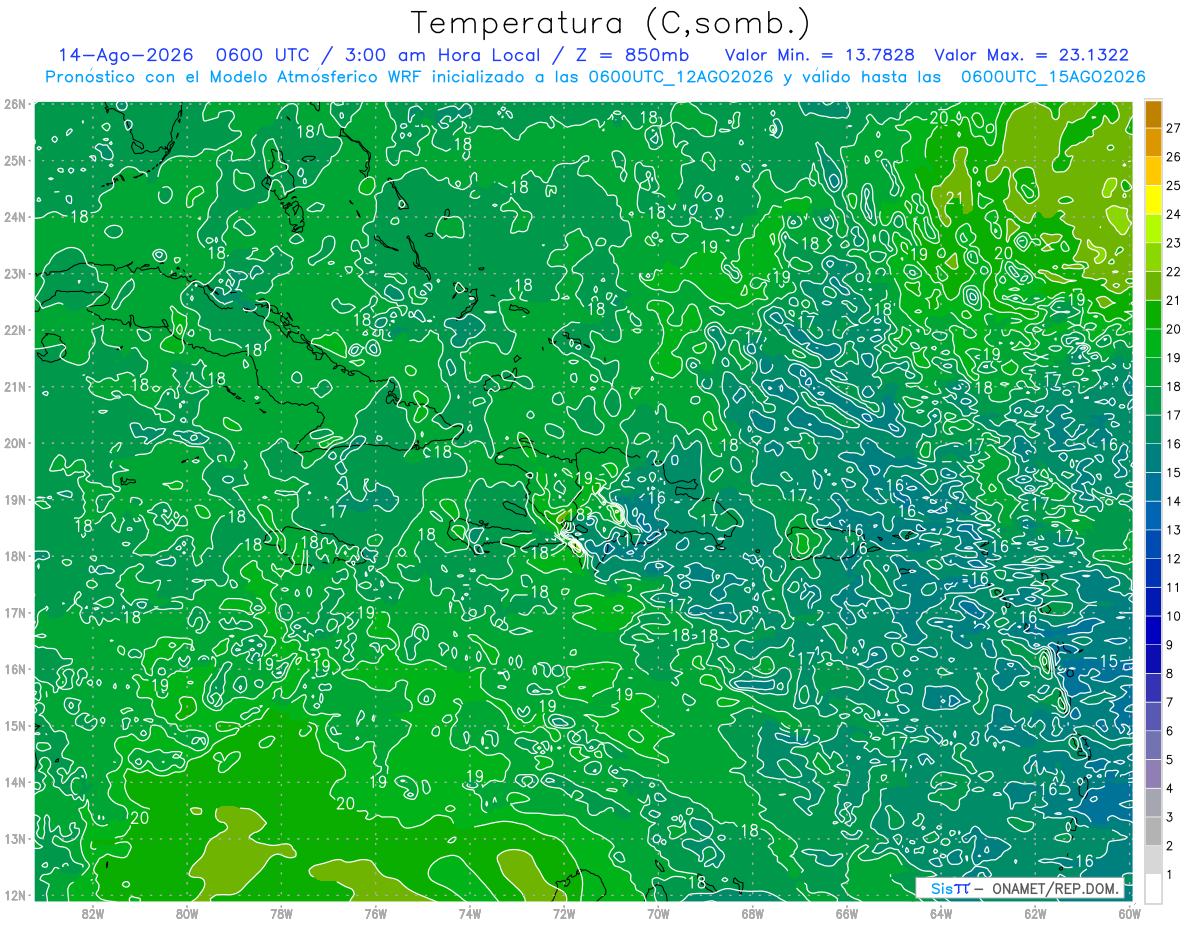Click the colorbar scale label '27'

[1174, 128]
